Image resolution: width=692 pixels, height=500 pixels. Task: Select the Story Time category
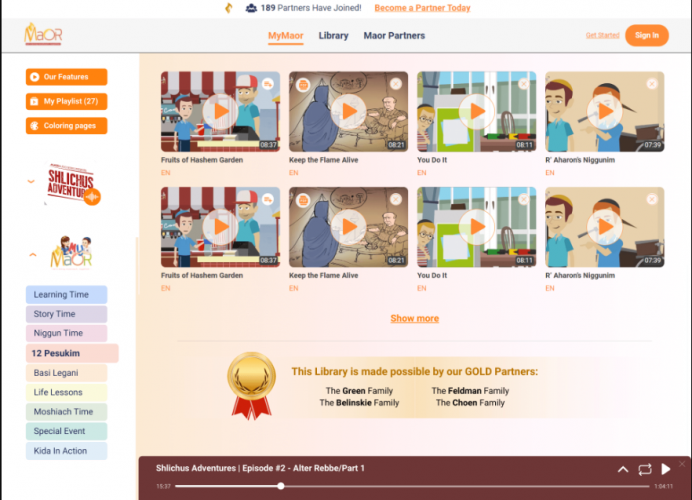pos(67,314)
